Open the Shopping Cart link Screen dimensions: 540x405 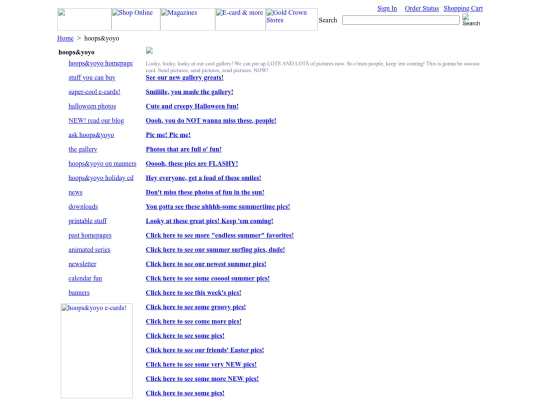click(x=463, y=8)
